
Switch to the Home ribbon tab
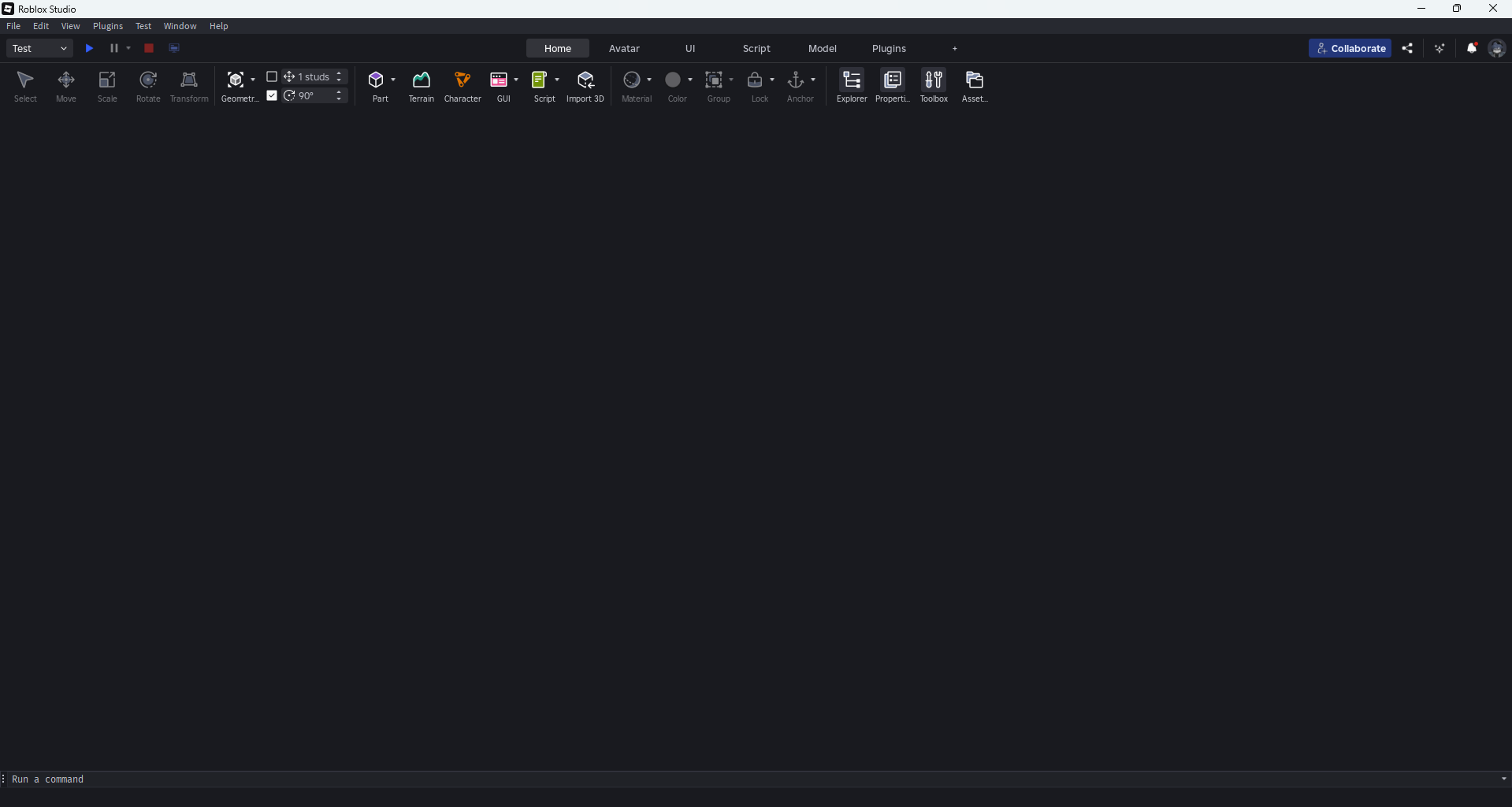click(x=558, y=48)
